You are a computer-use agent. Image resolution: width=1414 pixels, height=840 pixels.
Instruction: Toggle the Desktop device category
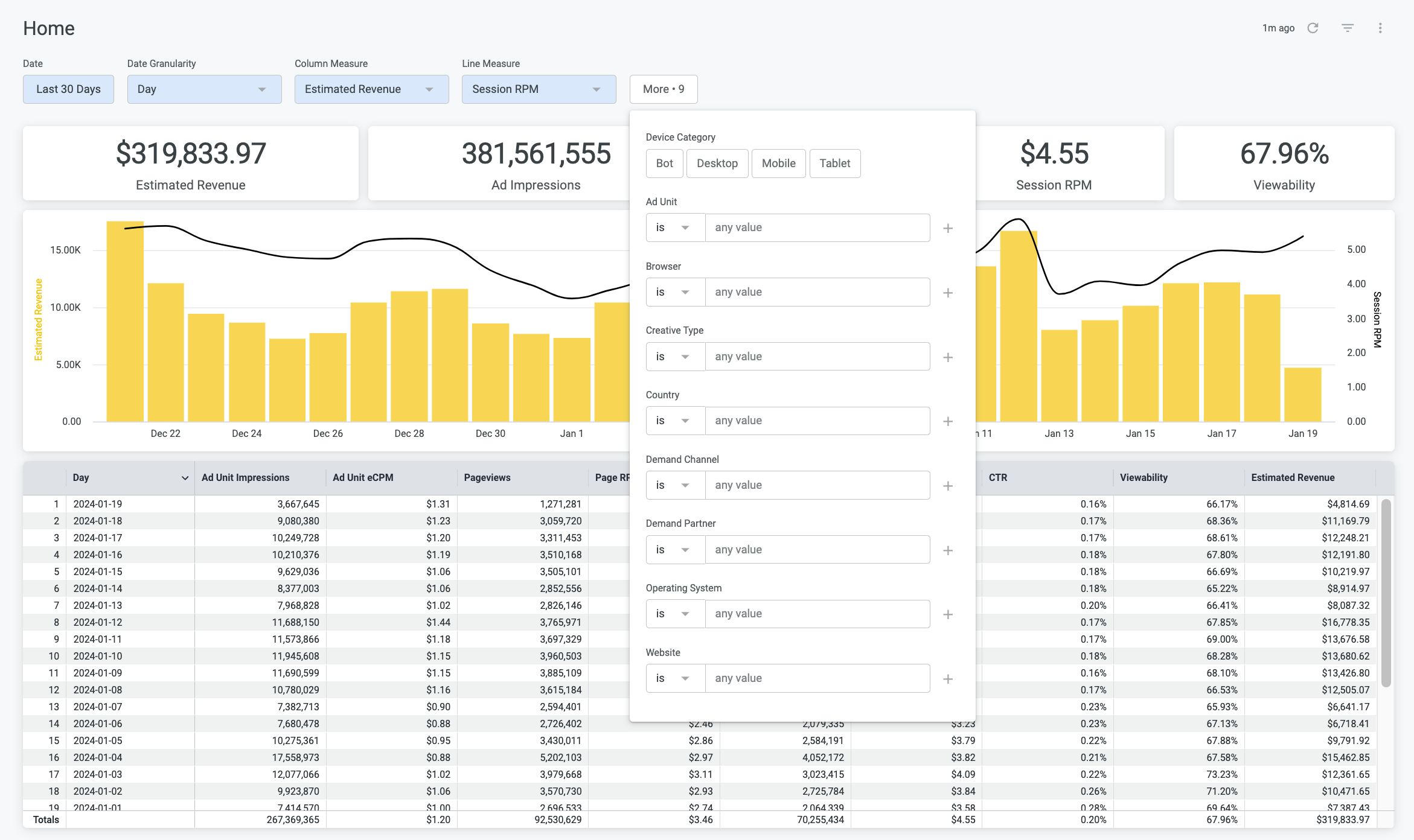point(717,164)
